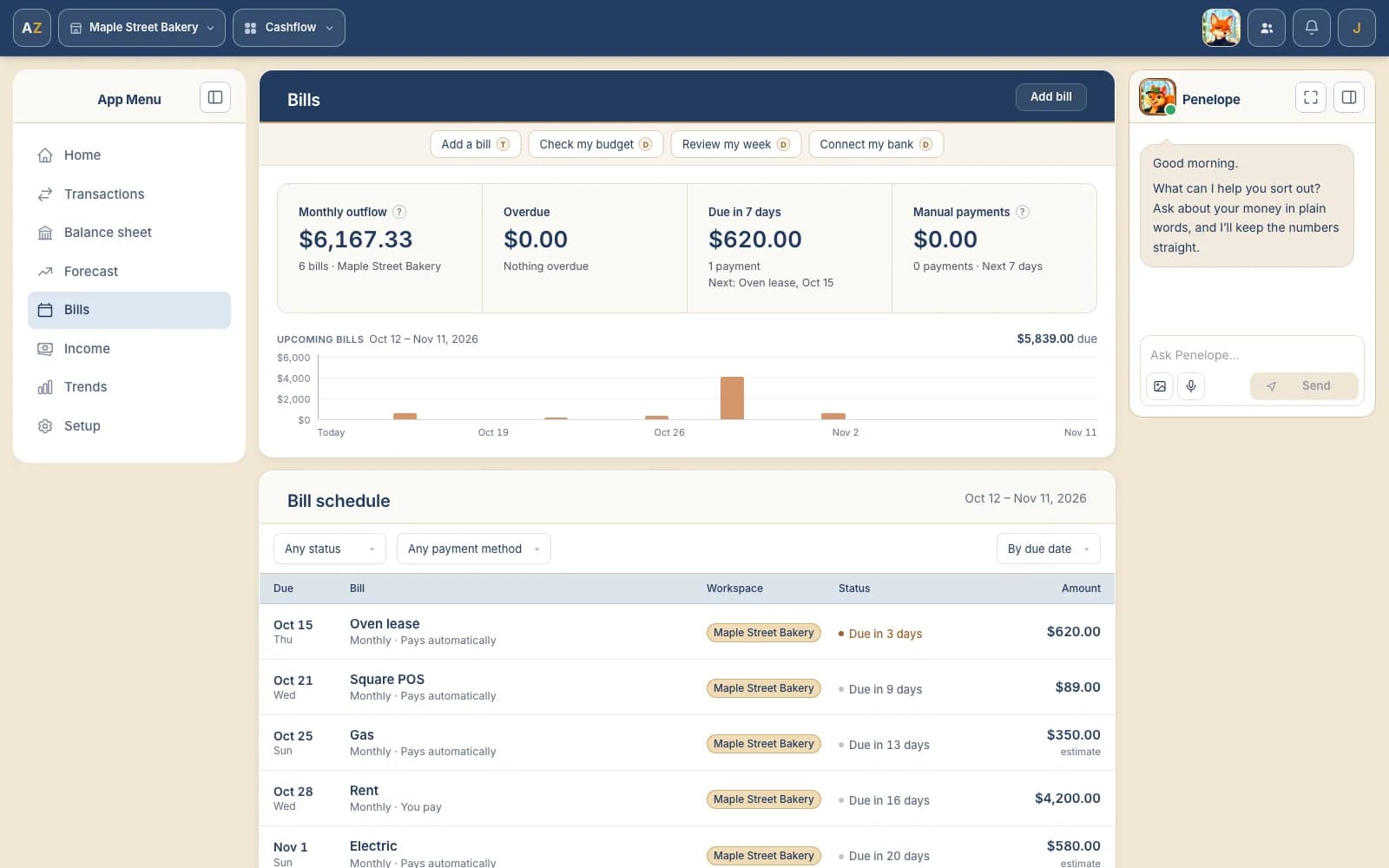This screenshot has height=868, width=1389.
Task: Click Check my budget chip
Action: (x=596, y=144)
